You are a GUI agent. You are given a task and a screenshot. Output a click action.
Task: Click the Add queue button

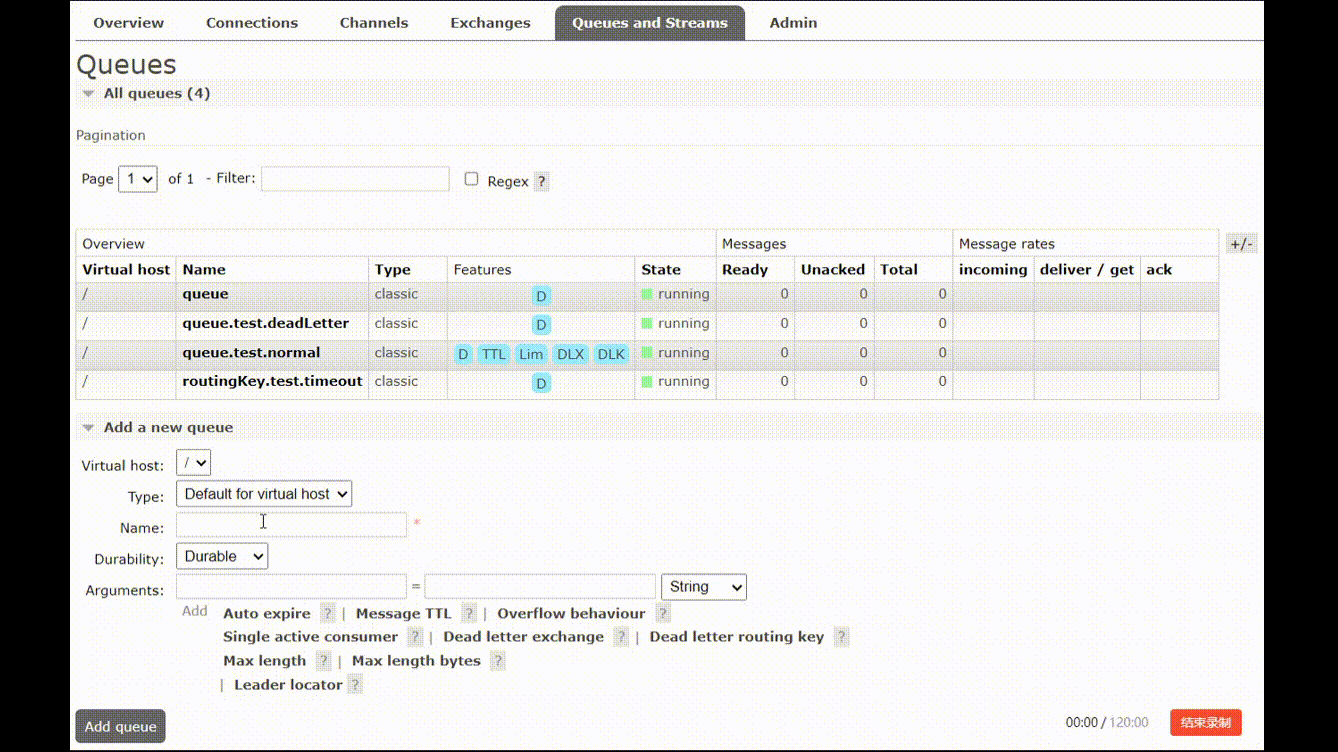click(x=120, y=726)
